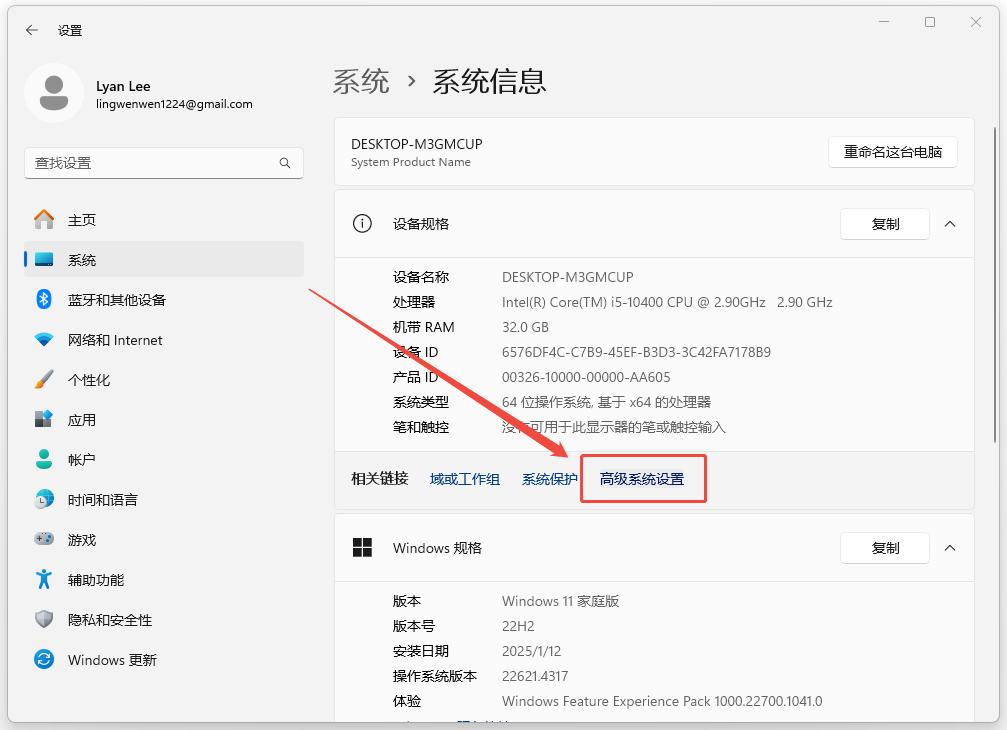Open the 高级系统设置 link
The width and height of the screenshot is (1007, 730).
(642, 479)
